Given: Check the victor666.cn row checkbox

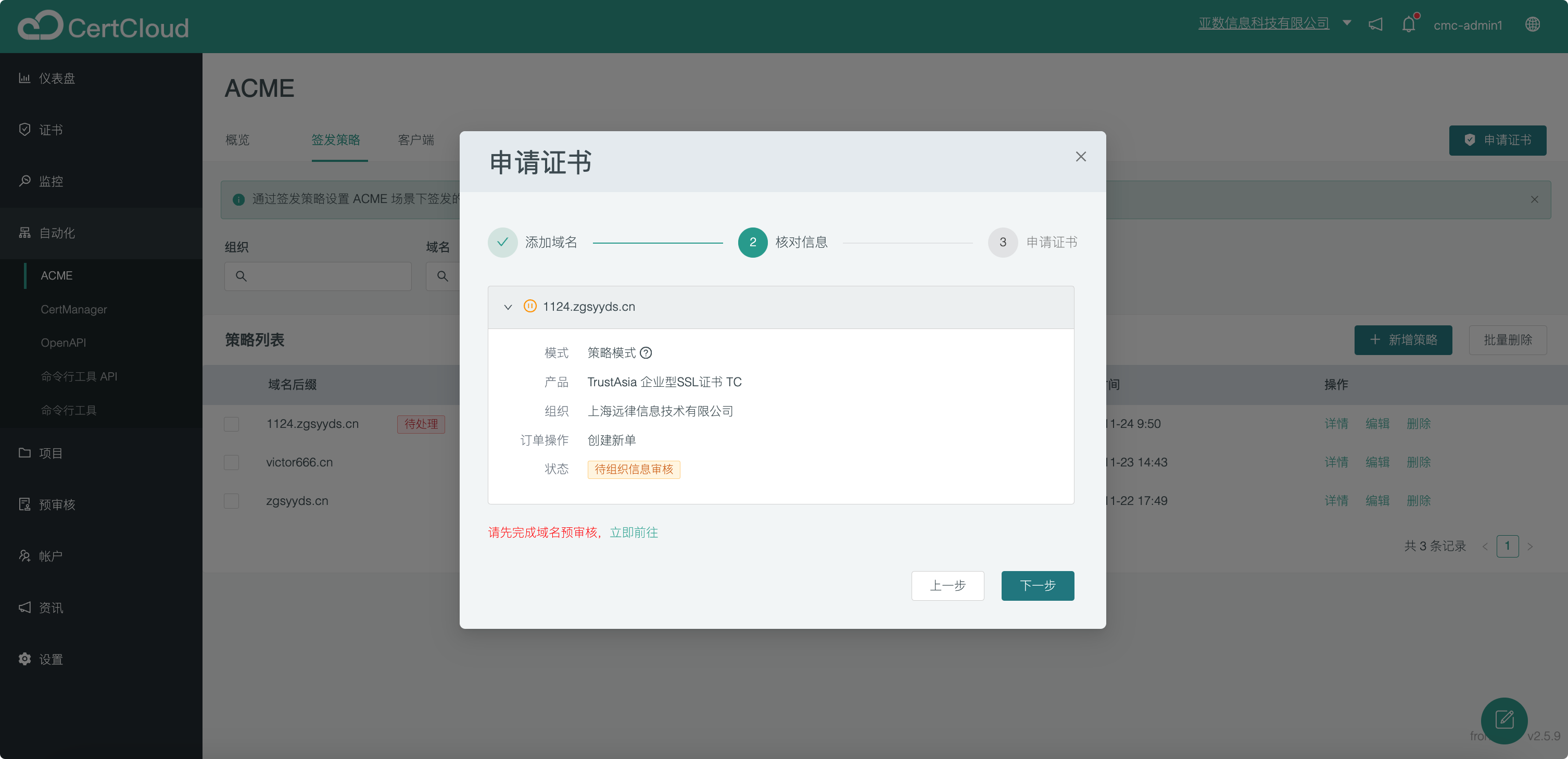Looking at the screenshot, I should coord(231,463).
